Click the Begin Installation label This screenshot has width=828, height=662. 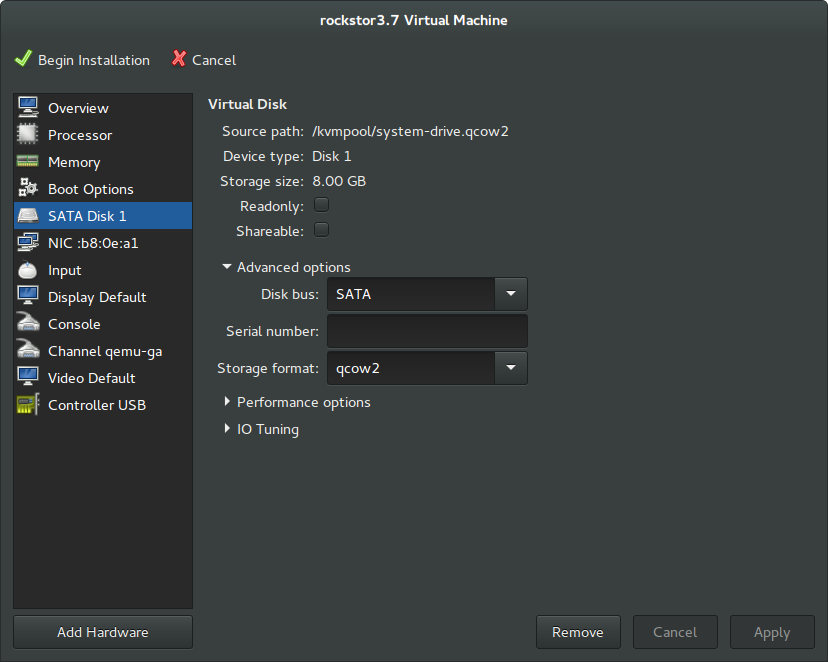[94, 60]
